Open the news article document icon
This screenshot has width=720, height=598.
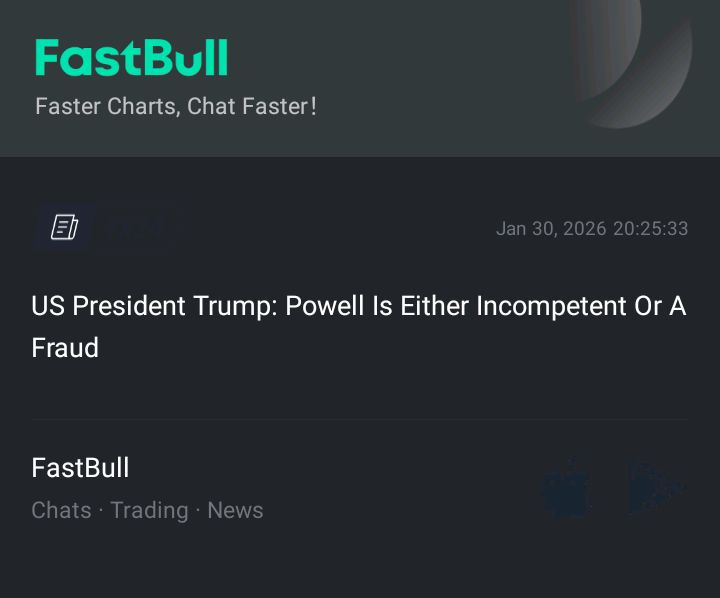[64, 228]
